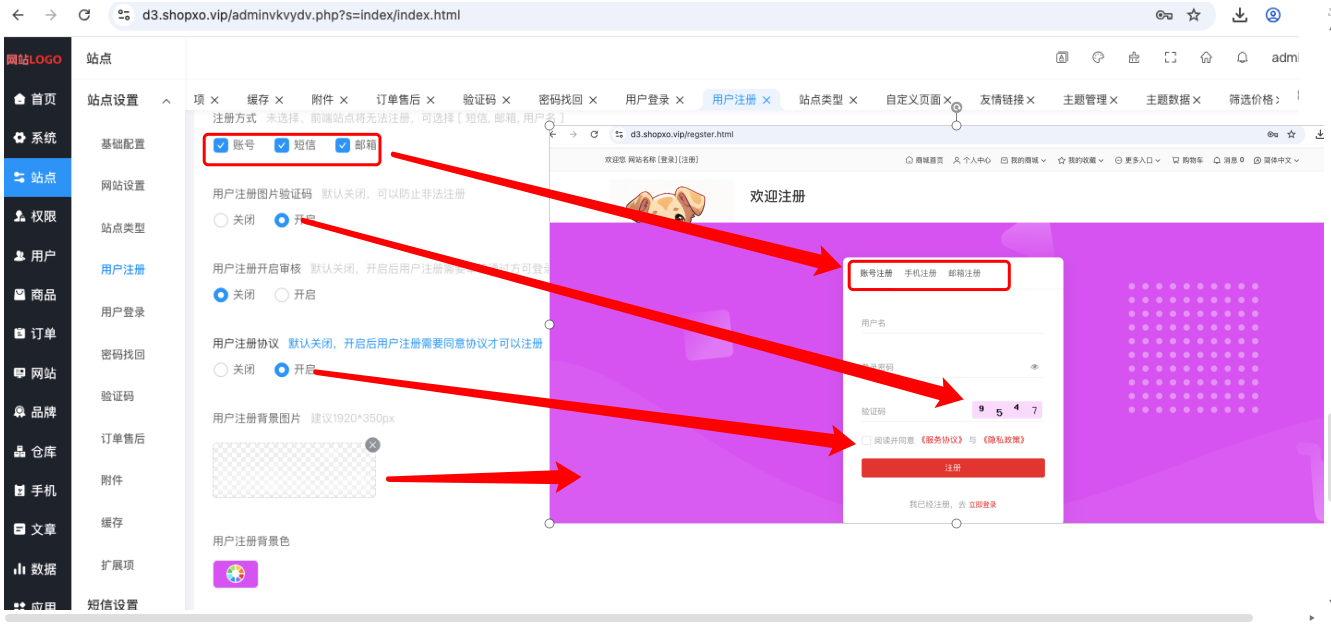Click the home icon in admin header

pos(1206,58)
